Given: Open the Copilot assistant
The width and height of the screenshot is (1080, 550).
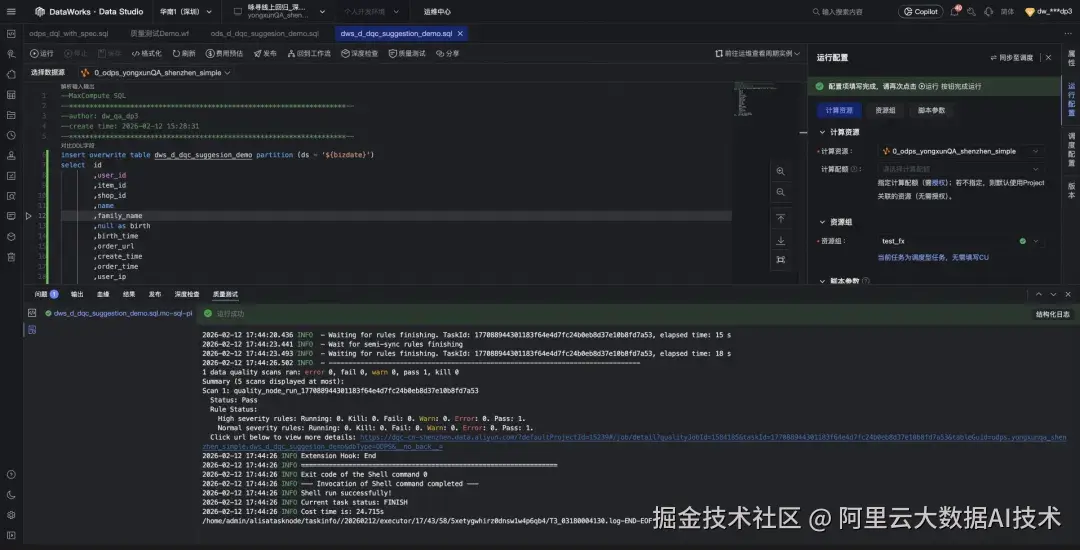Looking at the screenshot, I should point(921,12).
